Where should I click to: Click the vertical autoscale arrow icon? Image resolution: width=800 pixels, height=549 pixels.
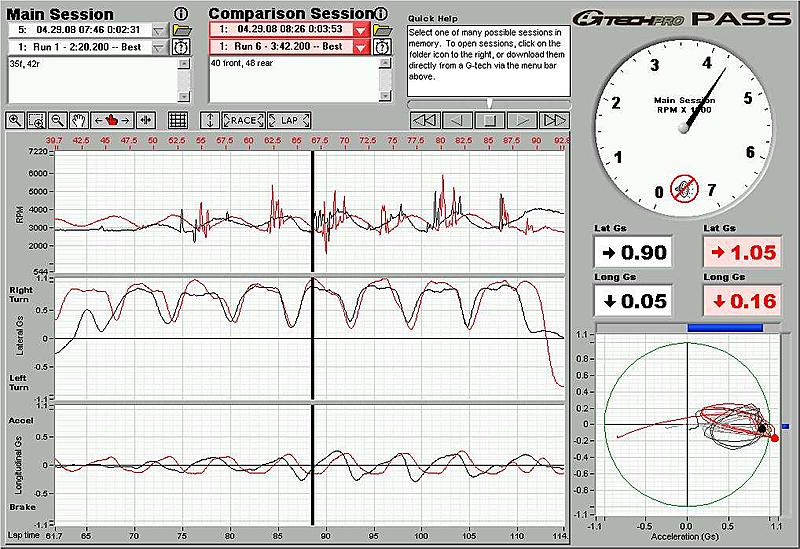click(210, 120)
